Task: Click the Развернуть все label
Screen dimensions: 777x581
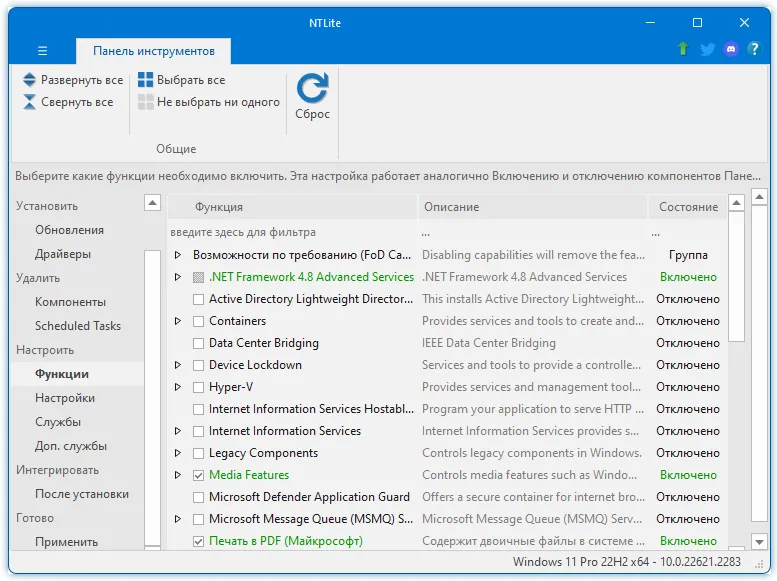Action: tap(82, 80)
